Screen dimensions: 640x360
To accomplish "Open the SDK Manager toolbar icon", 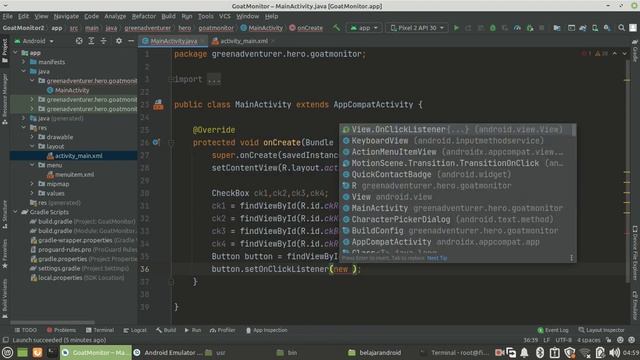I will [x=607, y=28].
